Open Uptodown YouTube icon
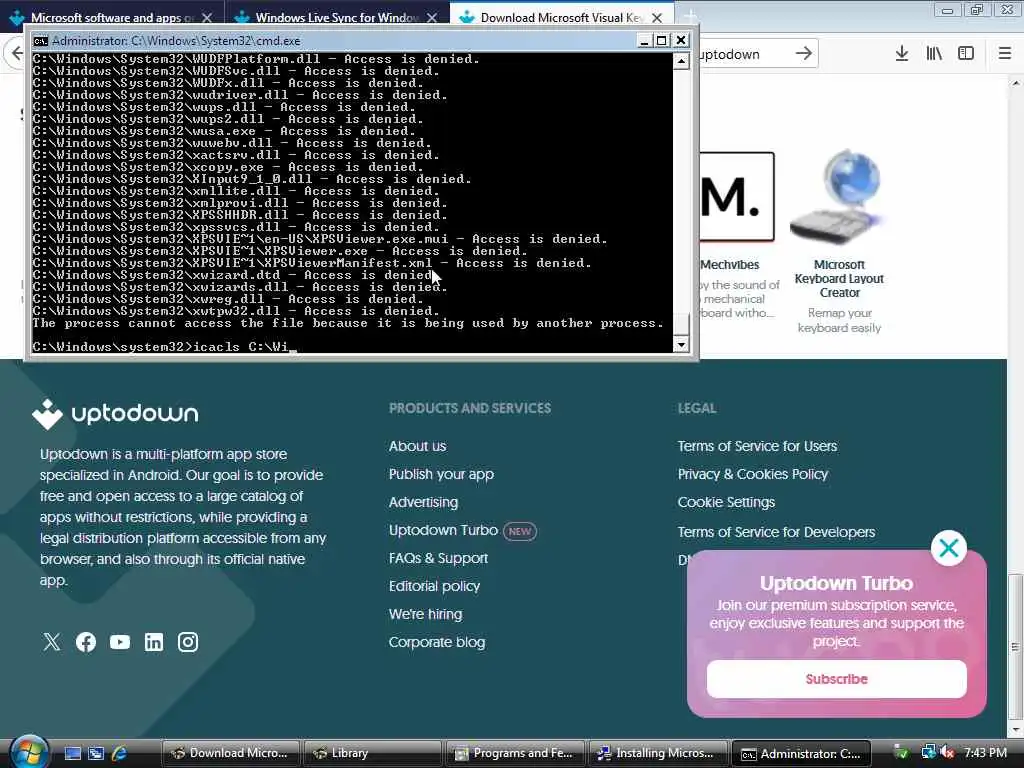This screenshot has width=1024, height=768. pos(120,642)
